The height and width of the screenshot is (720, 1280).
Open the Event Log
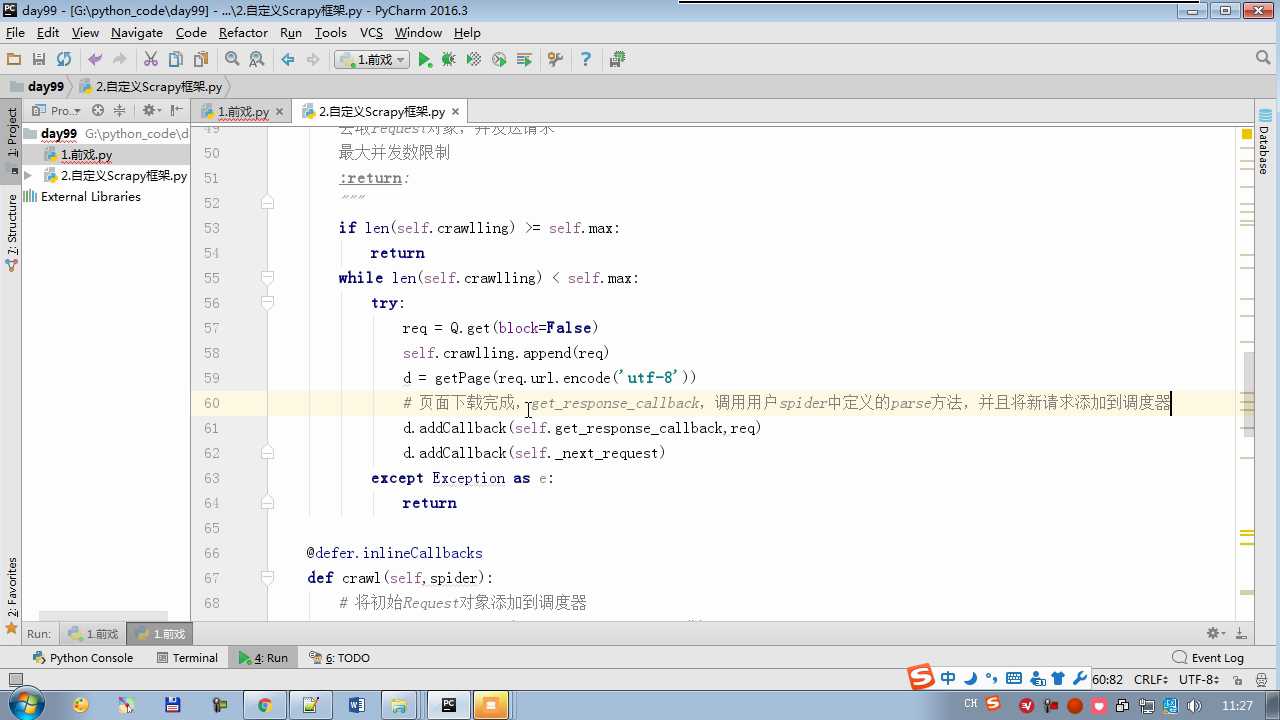[1208, 657]
